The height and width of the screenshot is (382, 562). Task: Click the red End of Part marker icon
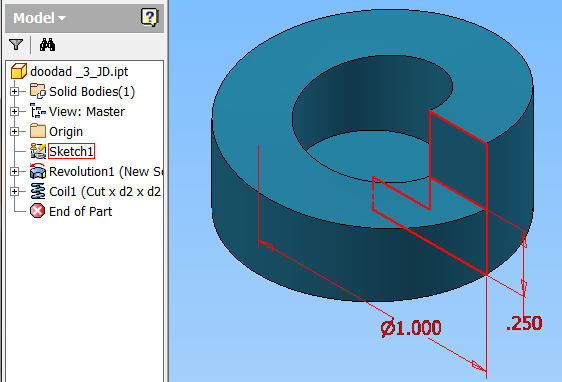(38, 211)
